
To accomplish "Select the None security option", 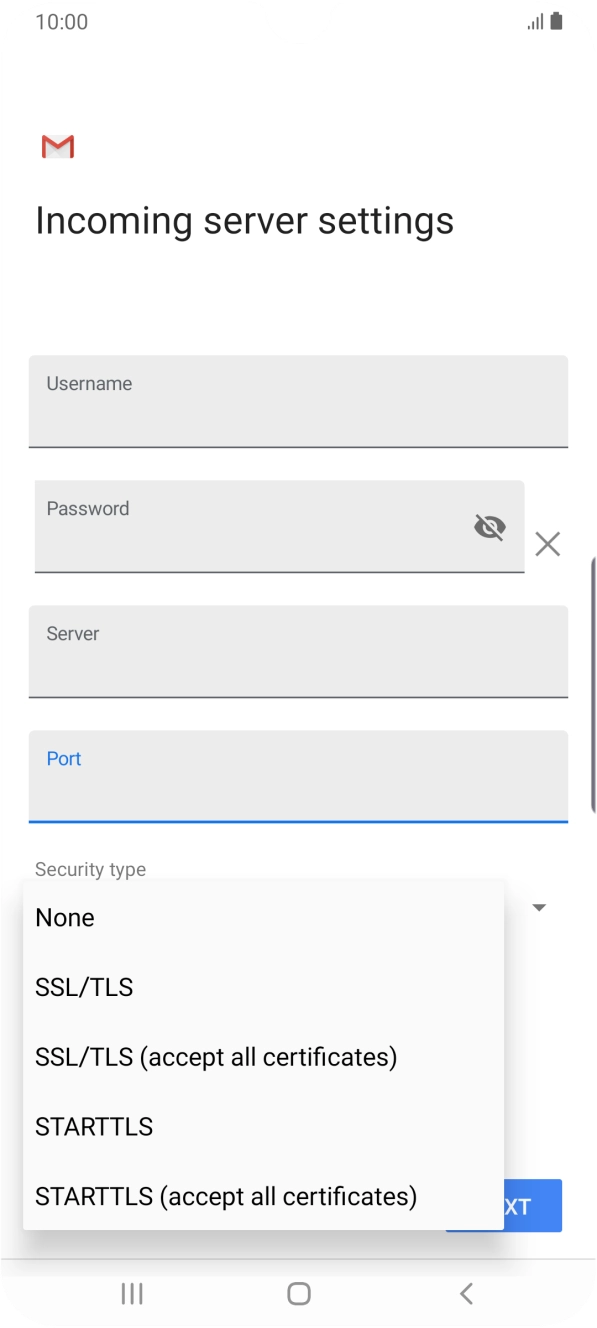I will (x=64, y=917).
